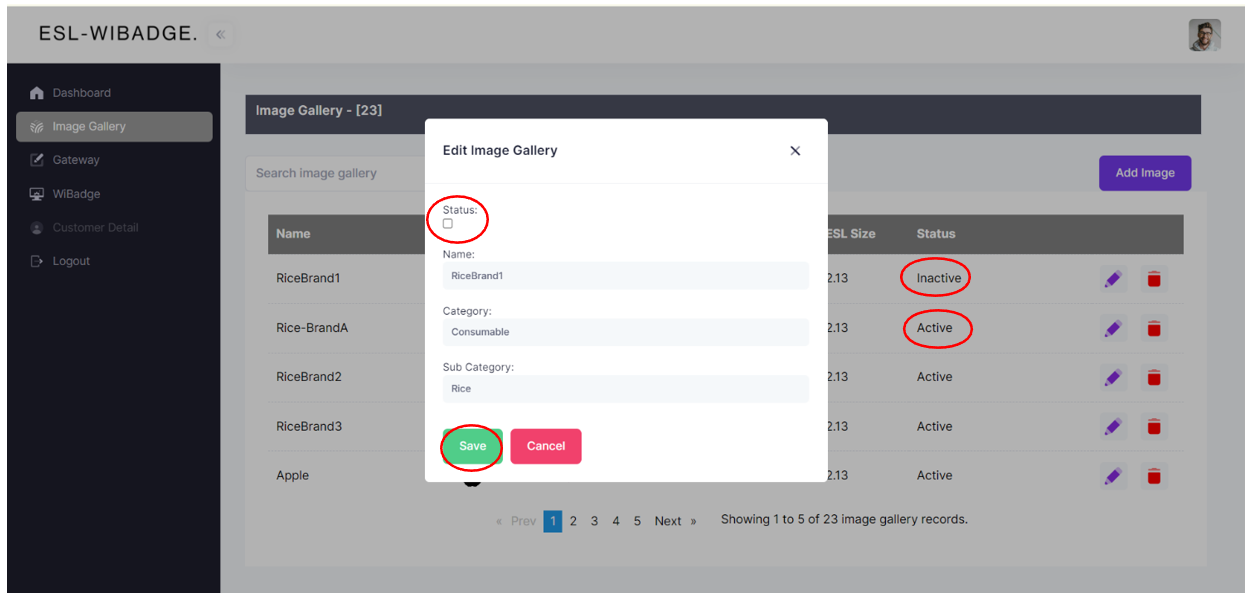Open Dashboard in the sidebar

pos(81,93)
